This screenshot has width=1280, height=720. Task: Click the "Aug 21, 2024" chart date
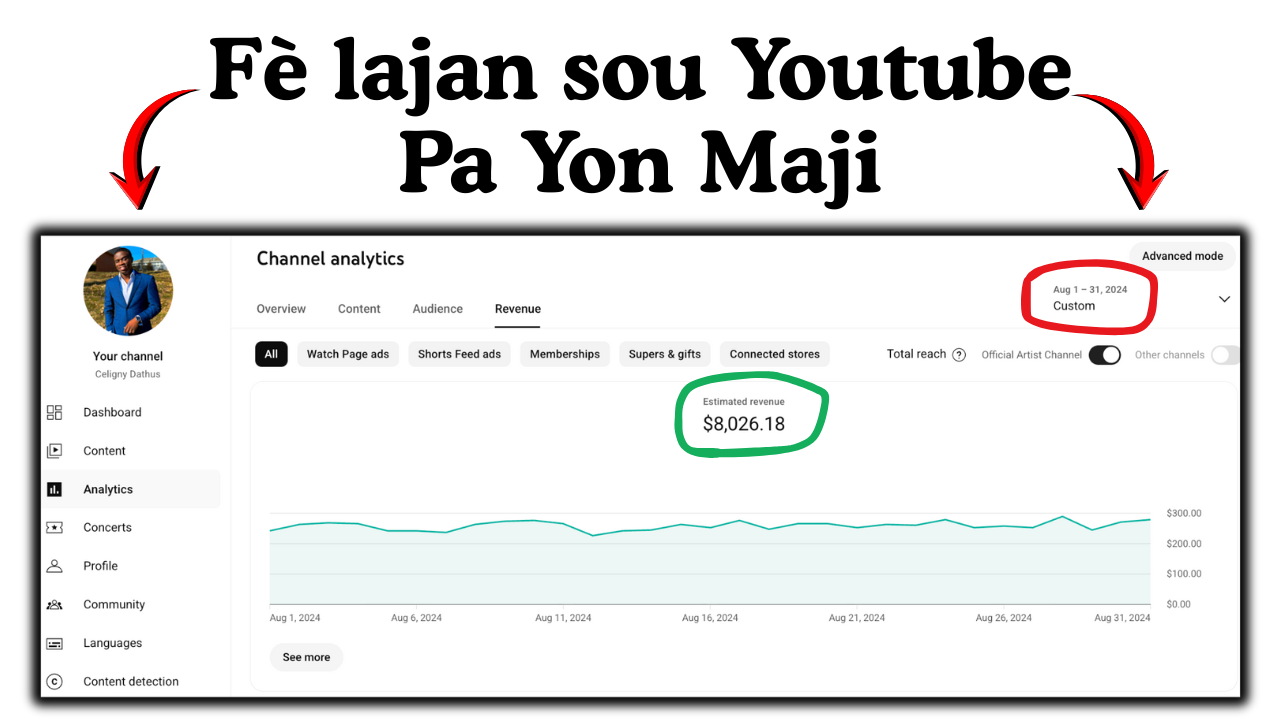click(857, 618)
